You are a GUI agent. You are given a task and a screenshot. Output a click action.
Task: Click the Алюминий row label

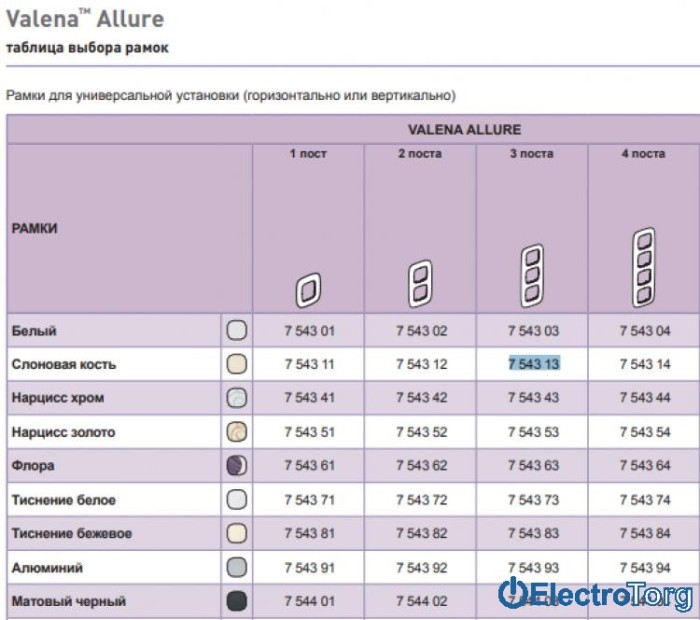pos(47,567)
